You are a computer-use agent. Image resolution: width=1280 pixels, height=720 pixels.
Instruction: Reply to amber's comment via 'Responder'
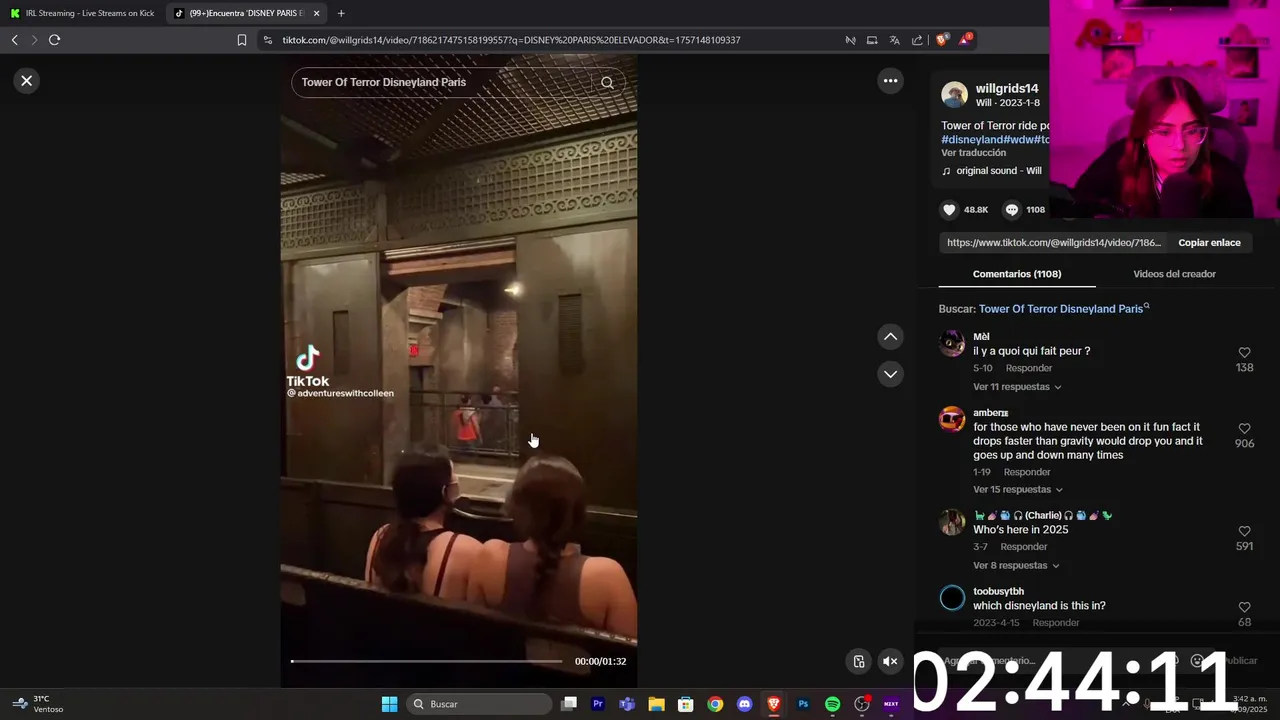1026,472
